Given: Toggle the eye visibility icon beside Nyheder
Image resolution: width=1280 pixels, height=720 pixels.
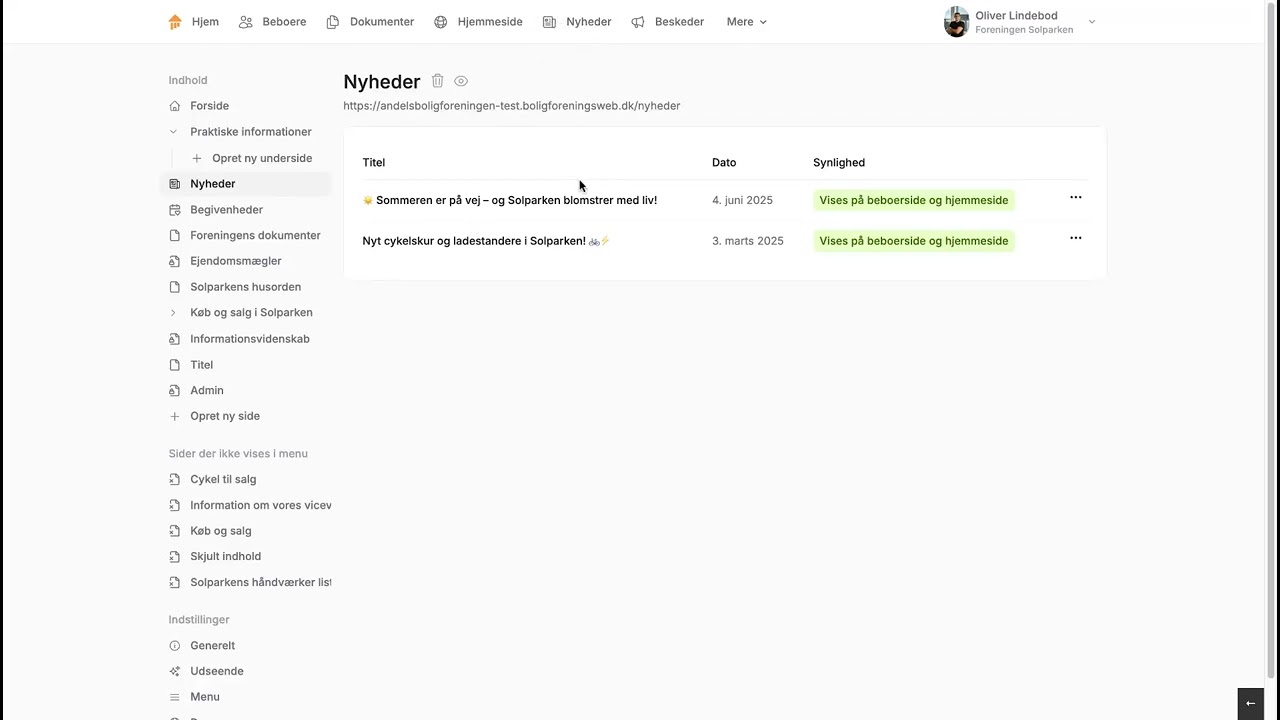Looking at the screenshot, I should click(461, 81).
